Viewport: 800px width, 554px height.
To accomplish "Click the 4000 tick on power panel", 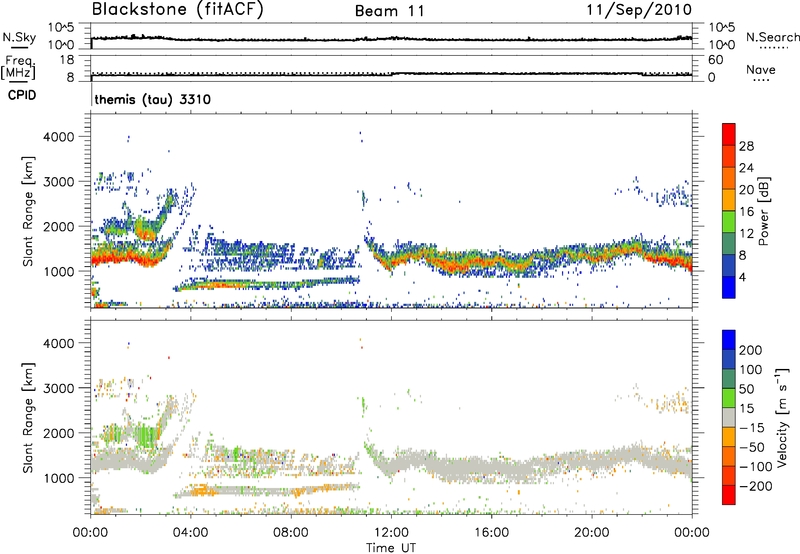I will (x=58, y=137).
